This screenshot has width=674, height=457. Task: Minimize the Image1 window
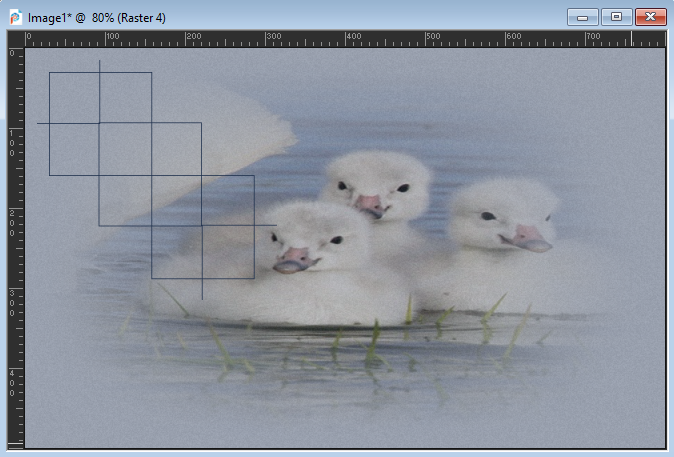pyautogui.click(x=582, y=18)
